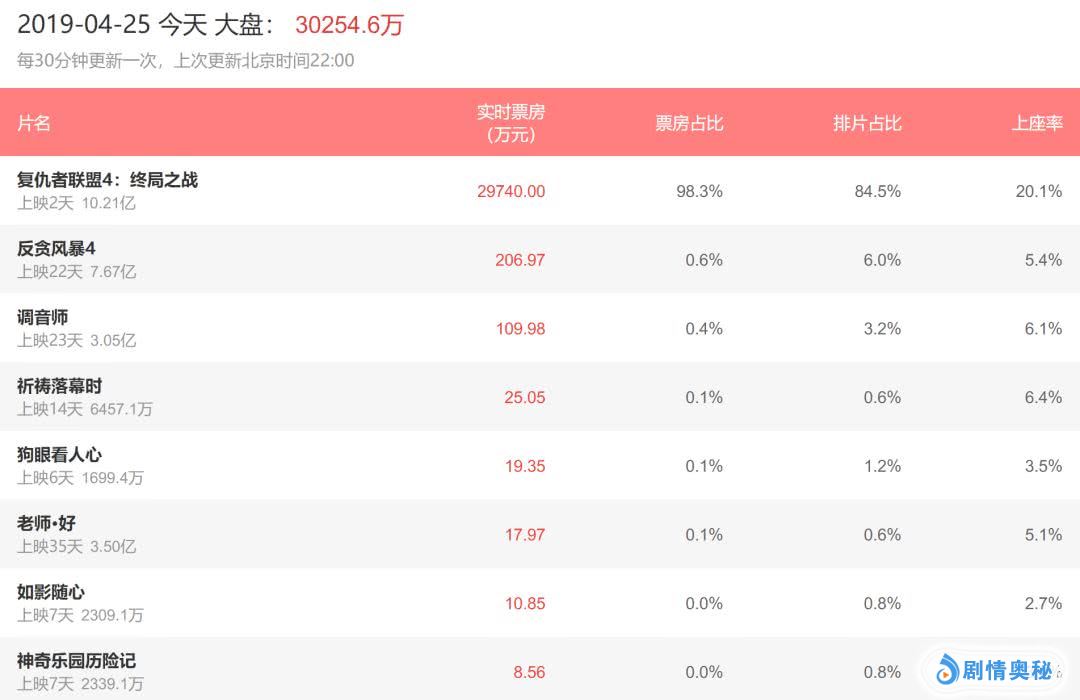Viewport: 1080px width, 700px height.
Task: Click the 29740.00 box office figure
Action: [x=511, y=191]
